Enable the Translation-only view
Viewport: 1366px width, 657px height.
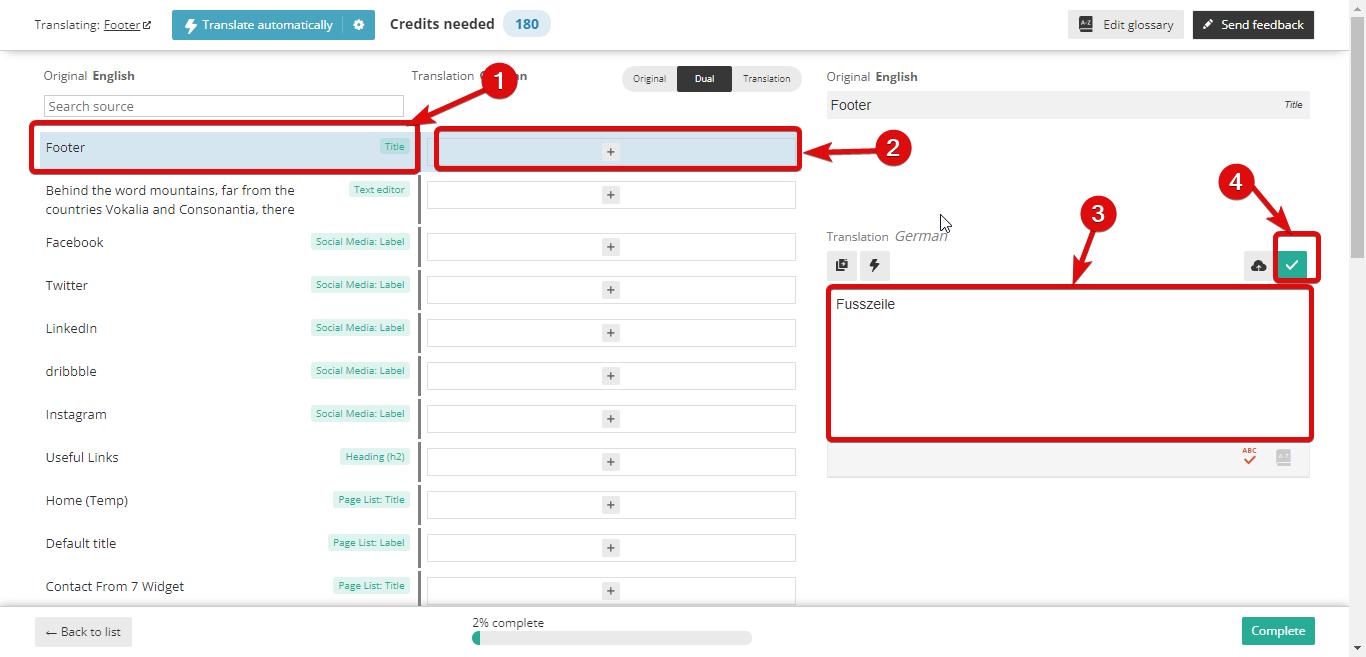(767, 78)
